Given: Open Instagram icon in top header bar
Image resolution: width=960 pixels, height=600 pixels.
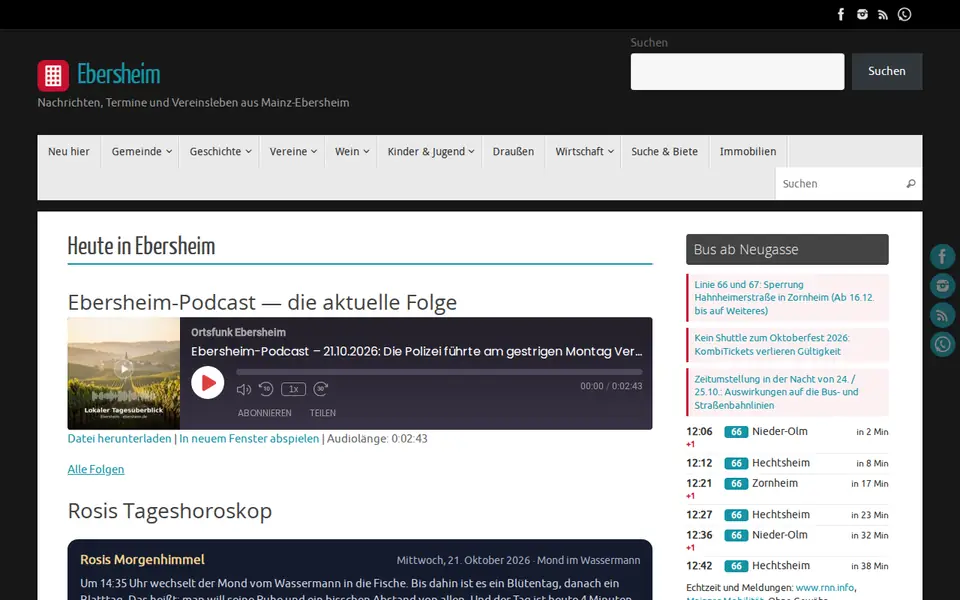Looking at the screenshot, I should pos(862,14).
